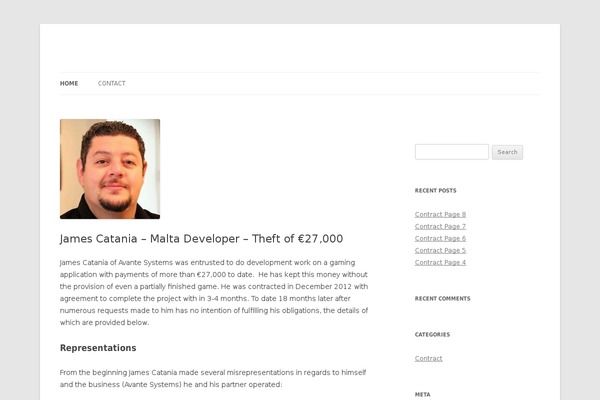Image resolution: width=600 pixels, height=400 pixels.
Task: Open the Contract Page 6 post
Action: [440, 238]
